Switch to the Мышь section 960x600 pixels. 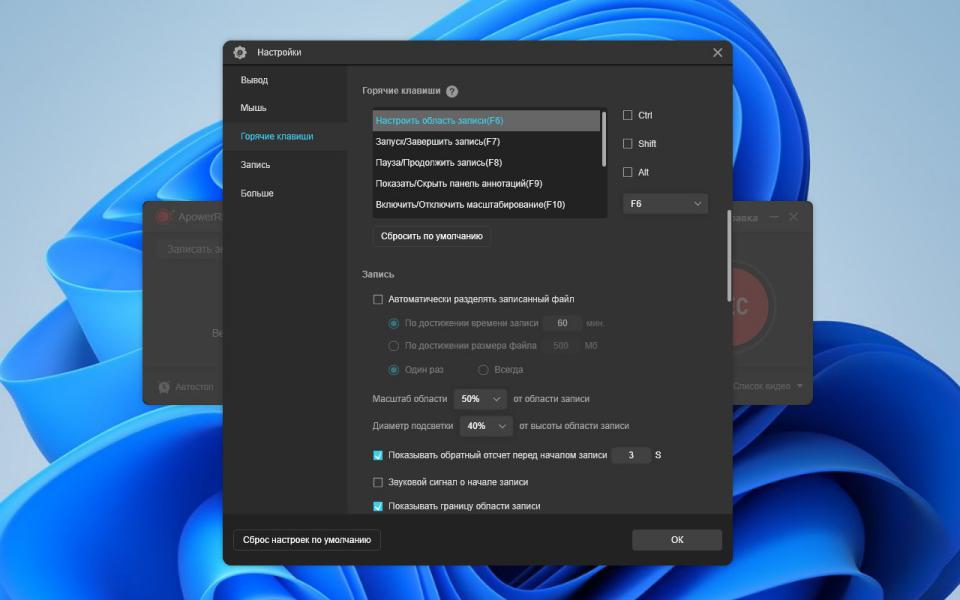coord(253,108)
